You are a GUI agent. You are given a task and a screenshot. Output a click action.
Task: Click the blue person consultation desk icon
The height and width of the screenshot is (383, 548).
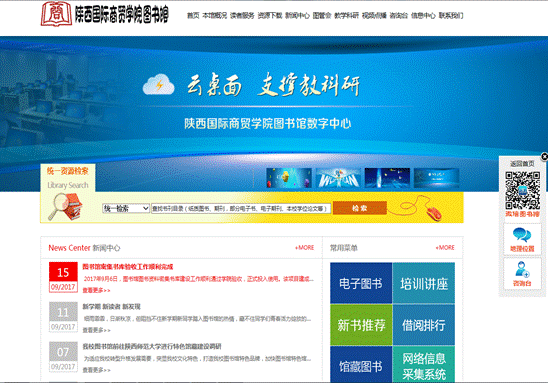[522, 269]
